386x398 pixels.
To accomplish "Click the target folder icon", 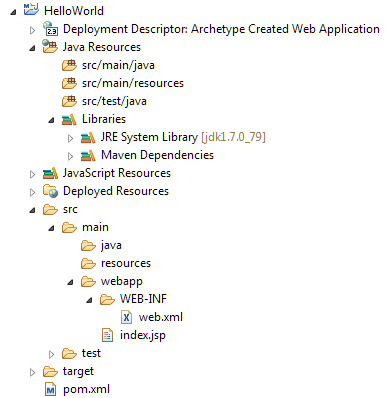I will point(50,372).
